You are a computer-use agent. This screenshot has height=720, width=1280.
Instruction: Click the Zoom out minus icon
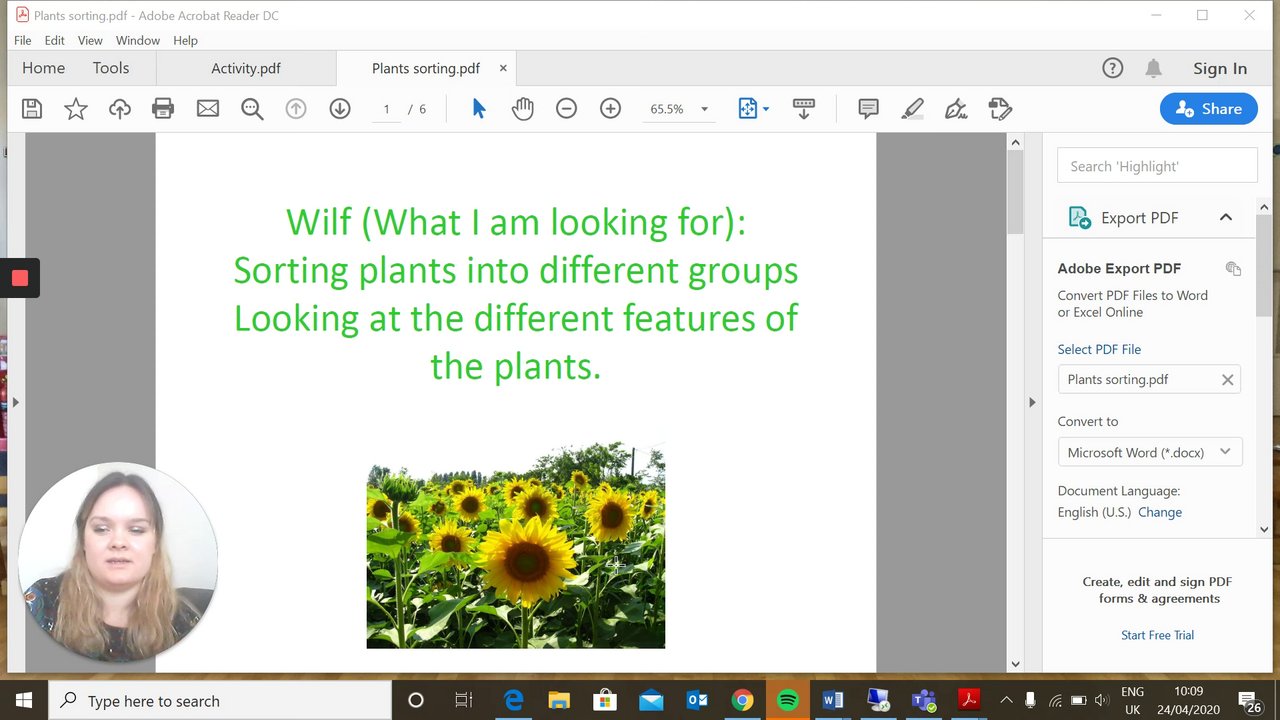[566, 109]
